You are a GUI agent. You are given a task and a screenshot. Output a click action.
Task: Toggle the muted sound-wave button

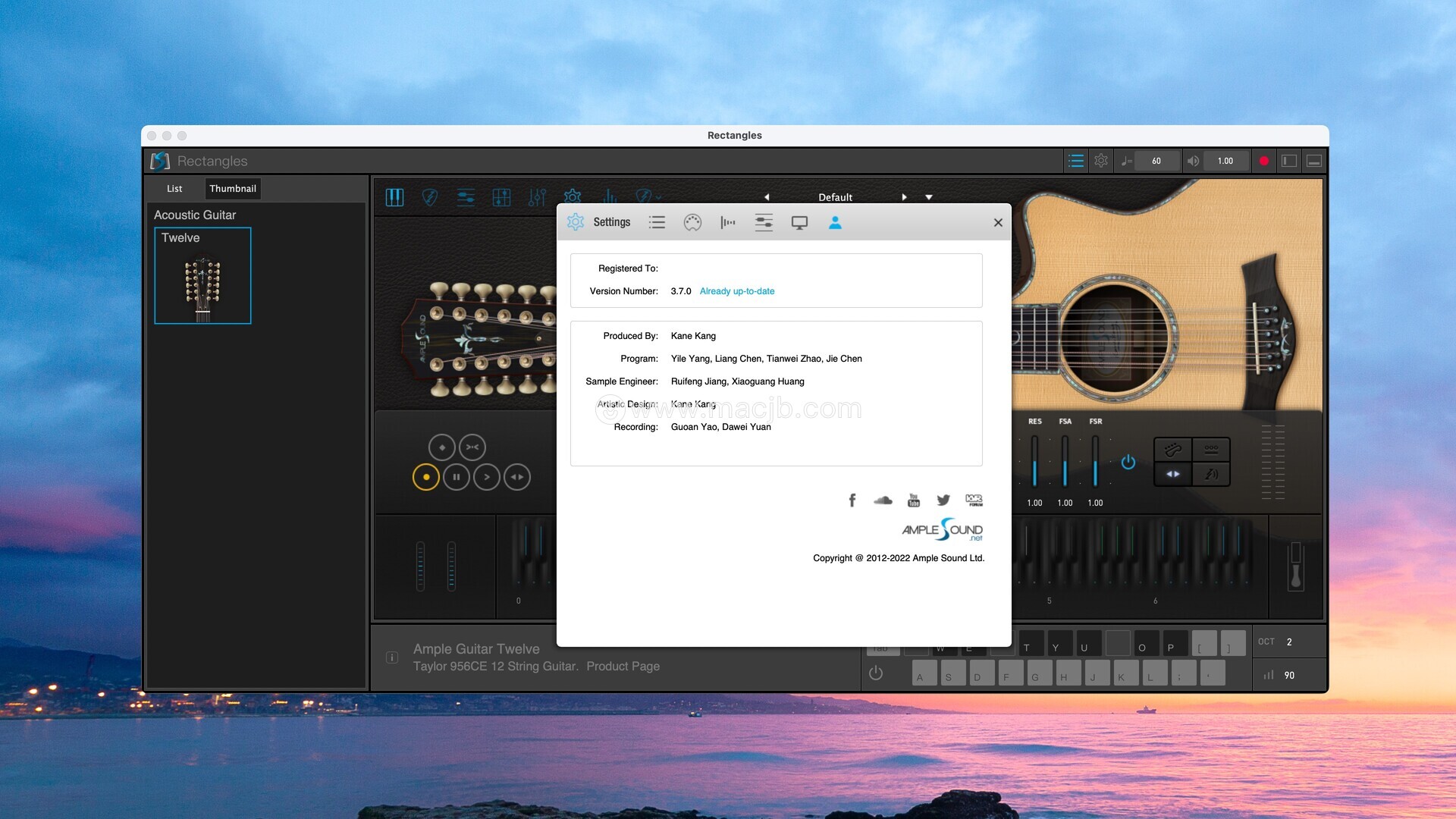pyautogui.click(x=1211, y=474)
